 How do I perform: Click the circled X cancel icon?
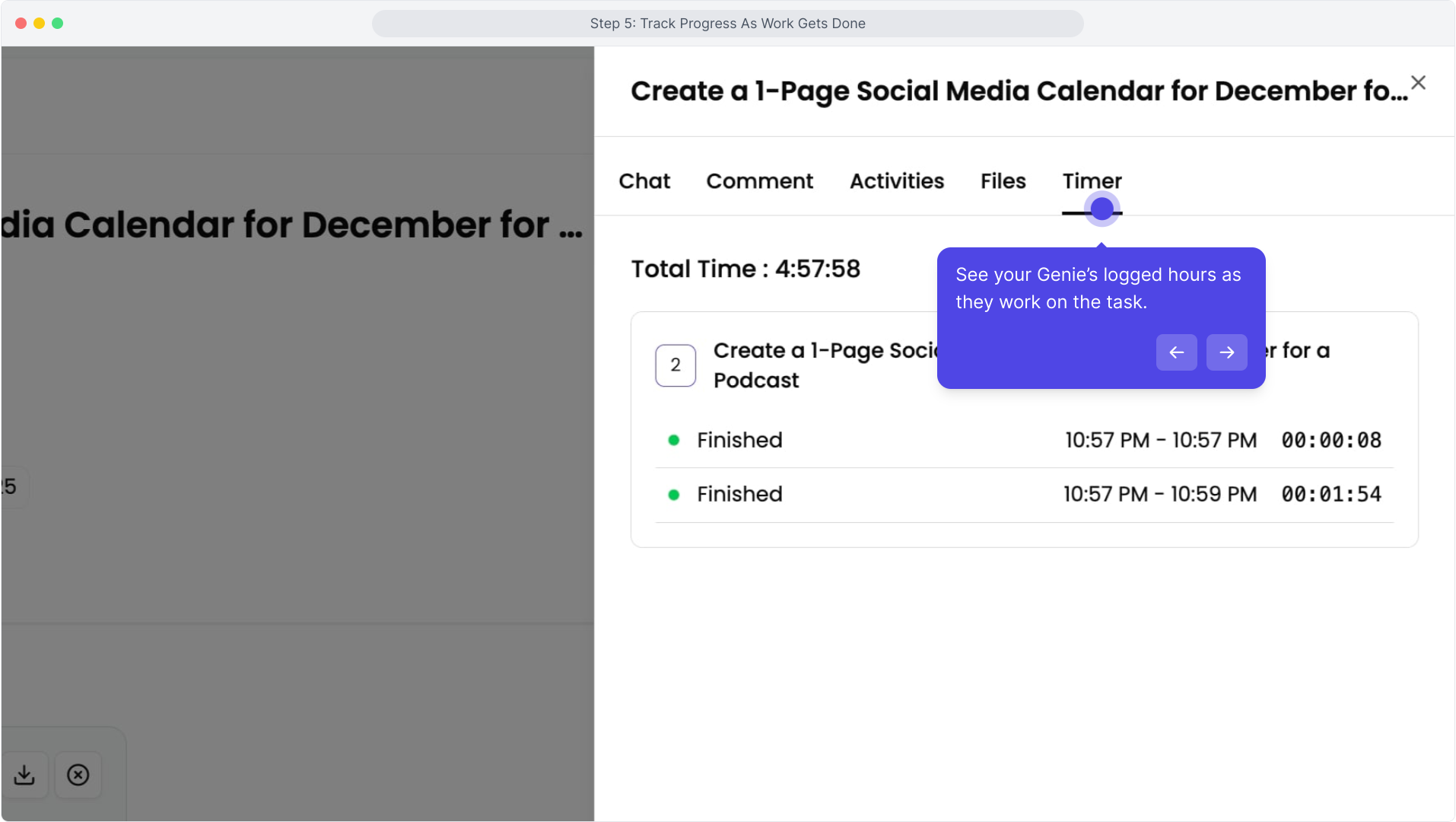coord(78,775)
